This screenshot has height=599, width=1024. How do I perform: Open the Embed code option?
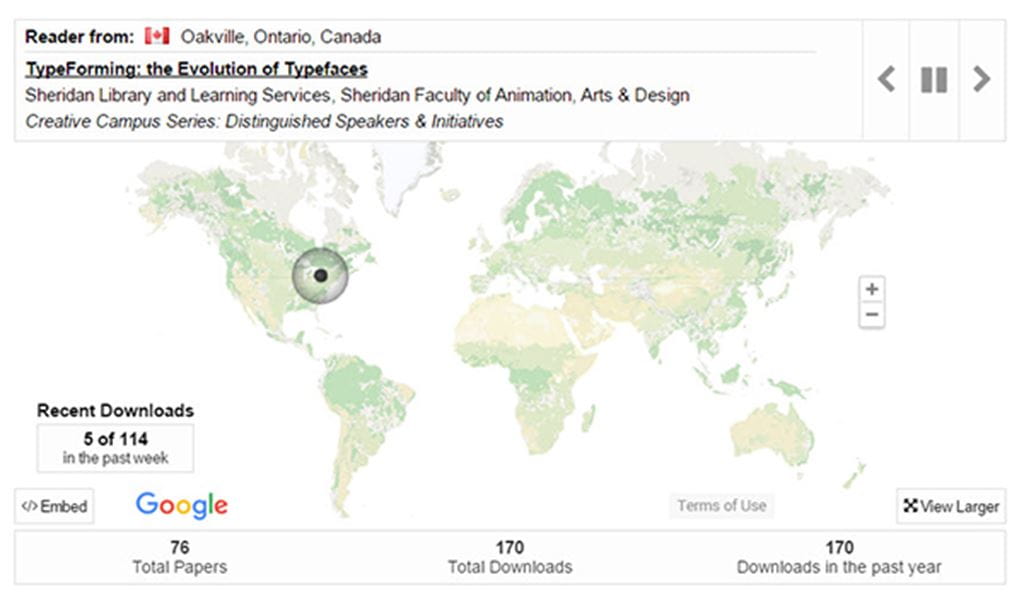[54, 506]
